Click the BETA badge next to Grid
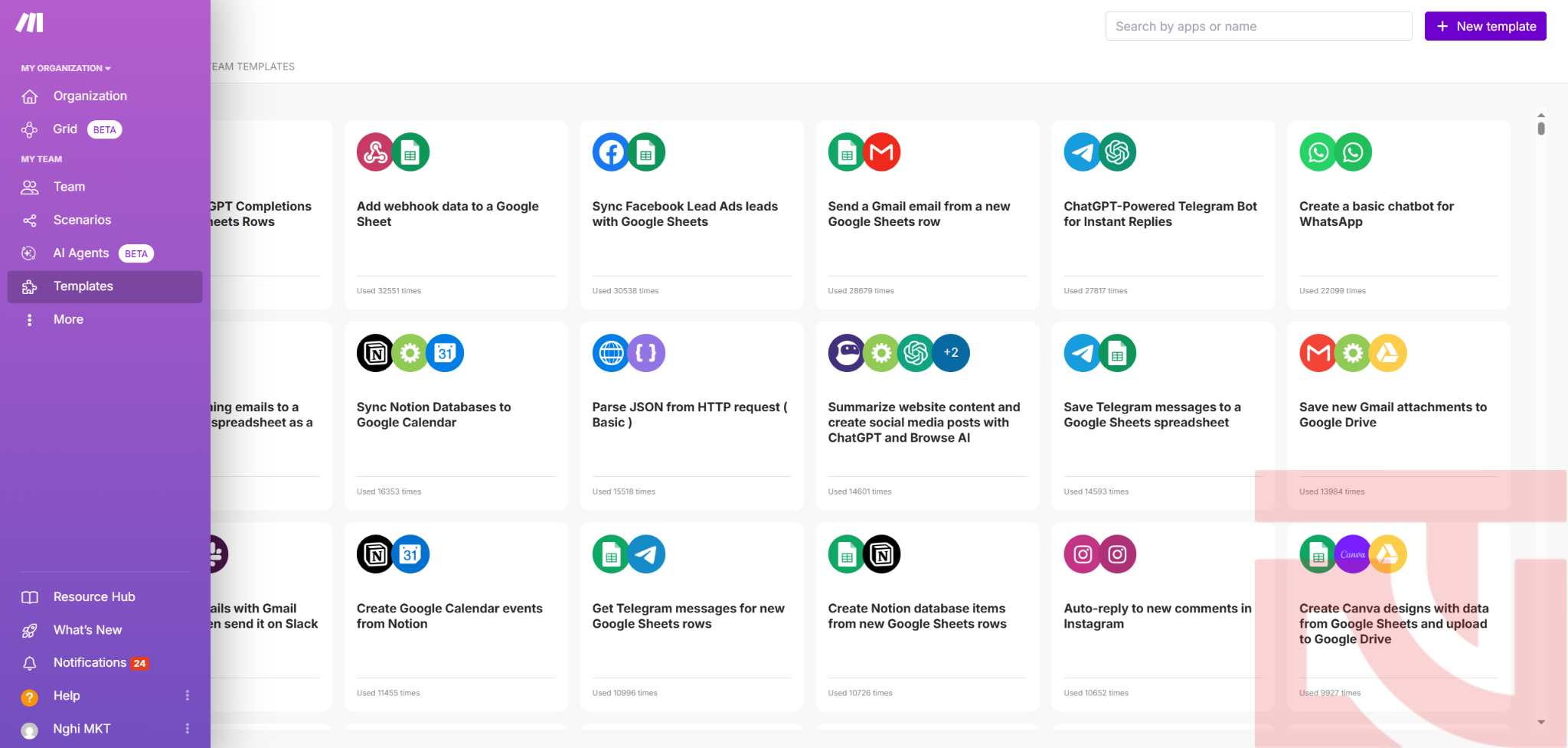Viewport: 1568px width, 748px height. click(105, 130)
